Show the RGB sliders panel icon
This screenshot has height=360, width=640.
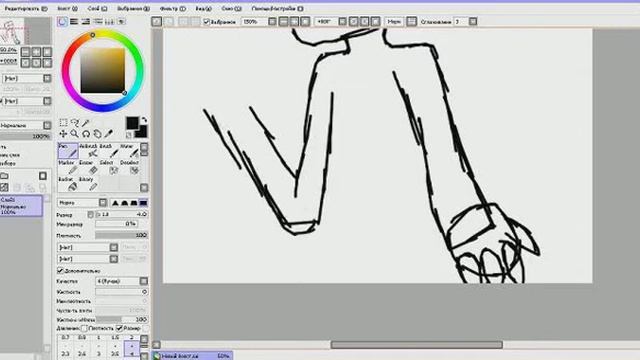[74, 22]
